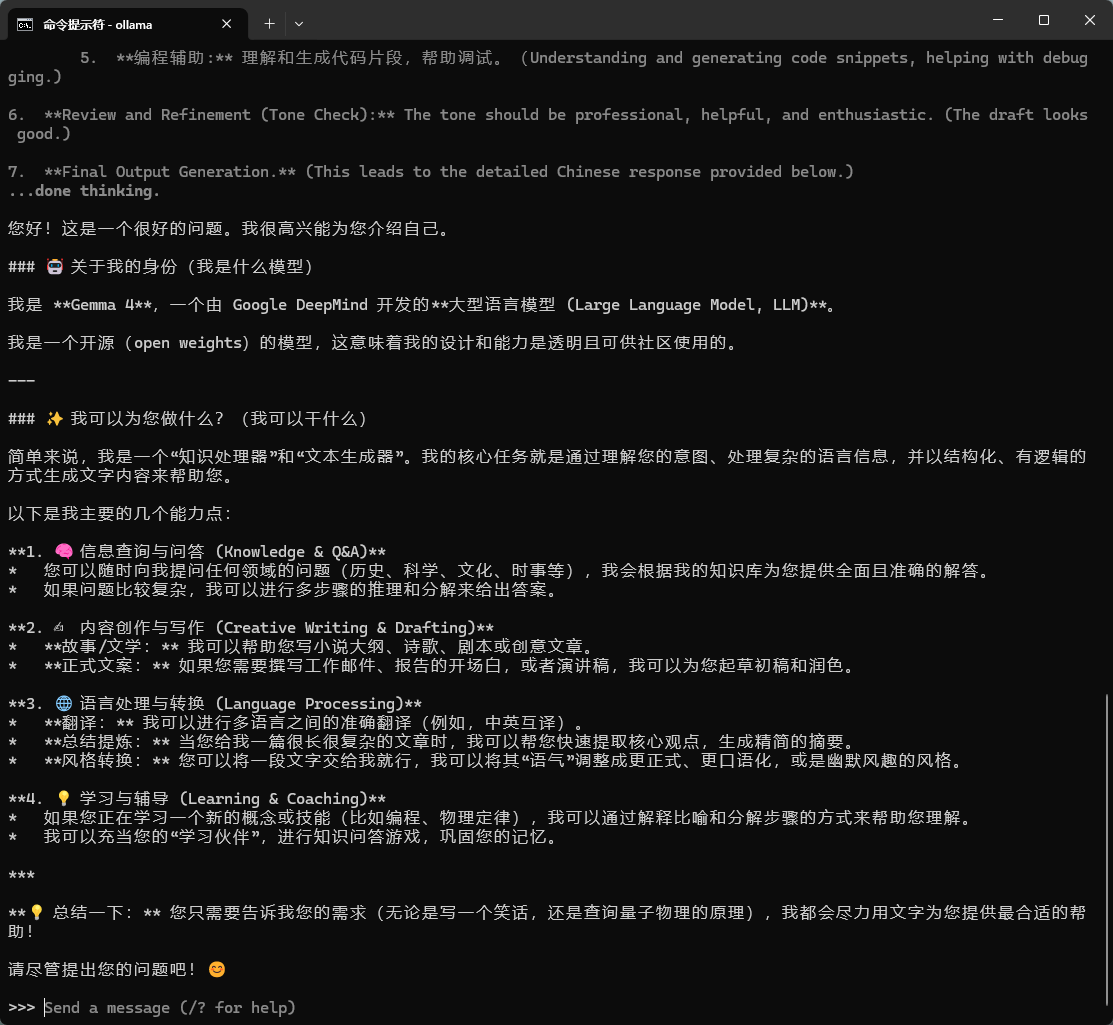Click the light bulb emoji beside 学习与辅导
The width and height of the screenshot is (1113, 1025).
pyautogui.click(x=64, y=798)
